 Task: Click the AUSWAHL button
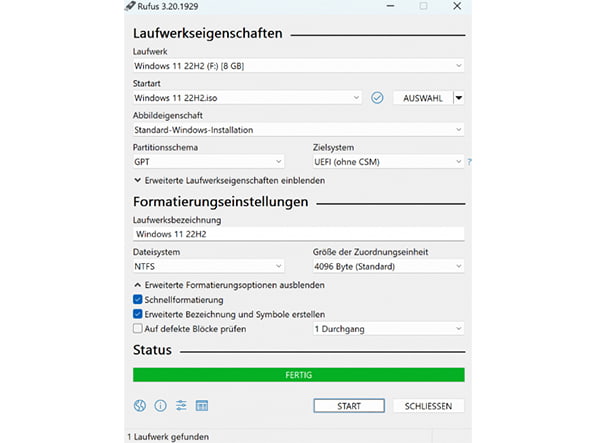[423, 98]
